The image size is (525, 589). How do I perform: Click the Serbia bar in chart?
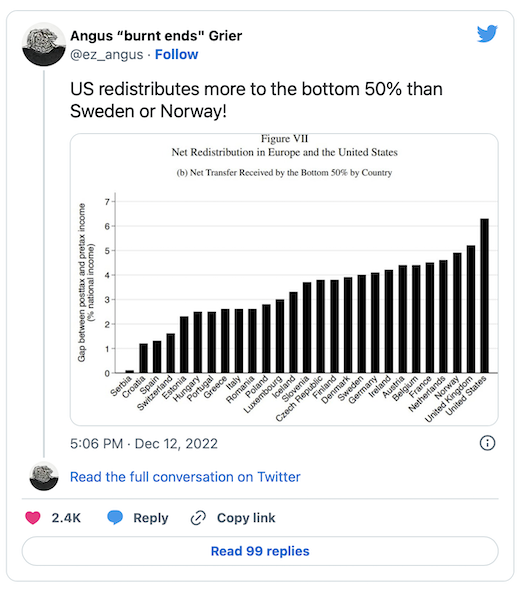pos(130,372)
